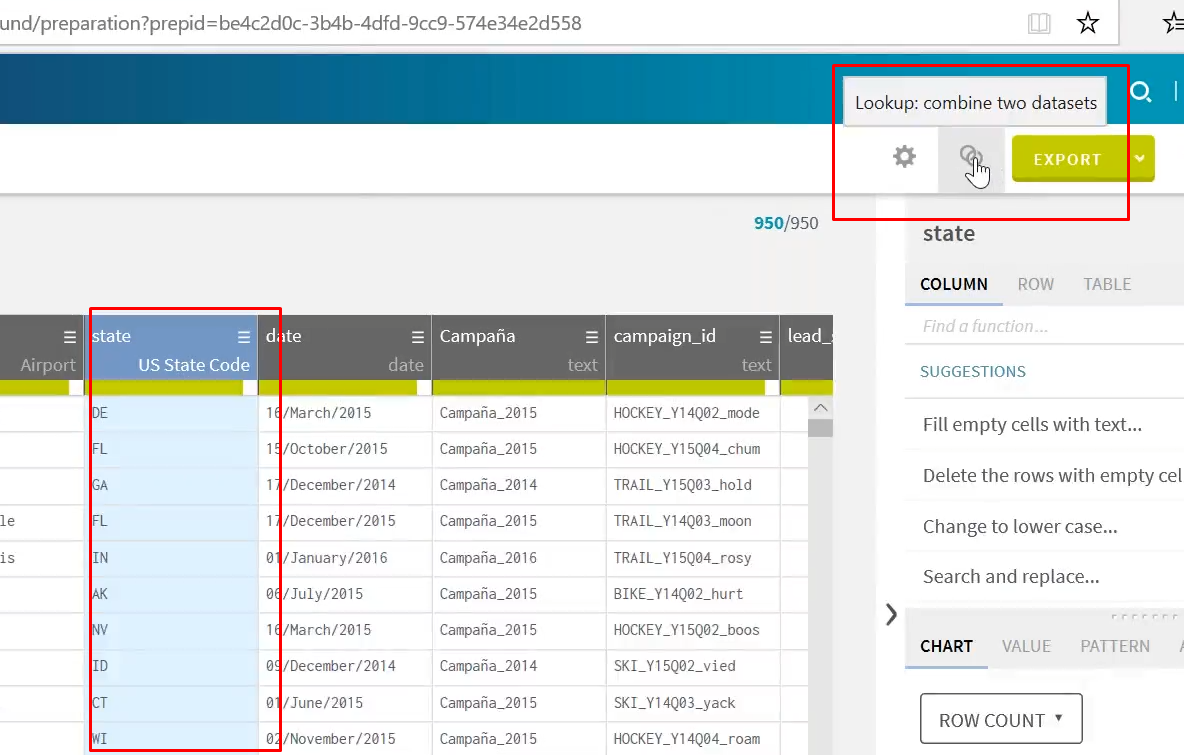Click the EXPORT button
The width and height of the screenshot is (1184, 755).
click(x=1069, y=158)
